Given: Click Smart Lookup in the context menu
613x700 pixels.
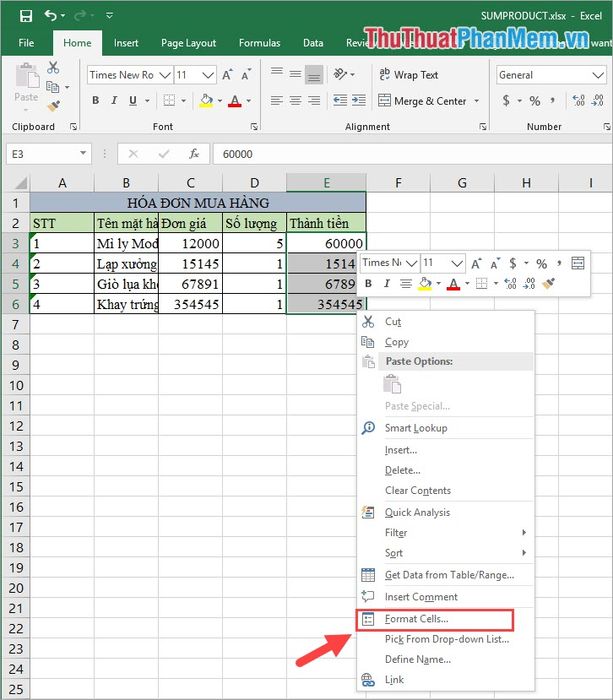Looking at the screenshot, I should pos(446,428).
